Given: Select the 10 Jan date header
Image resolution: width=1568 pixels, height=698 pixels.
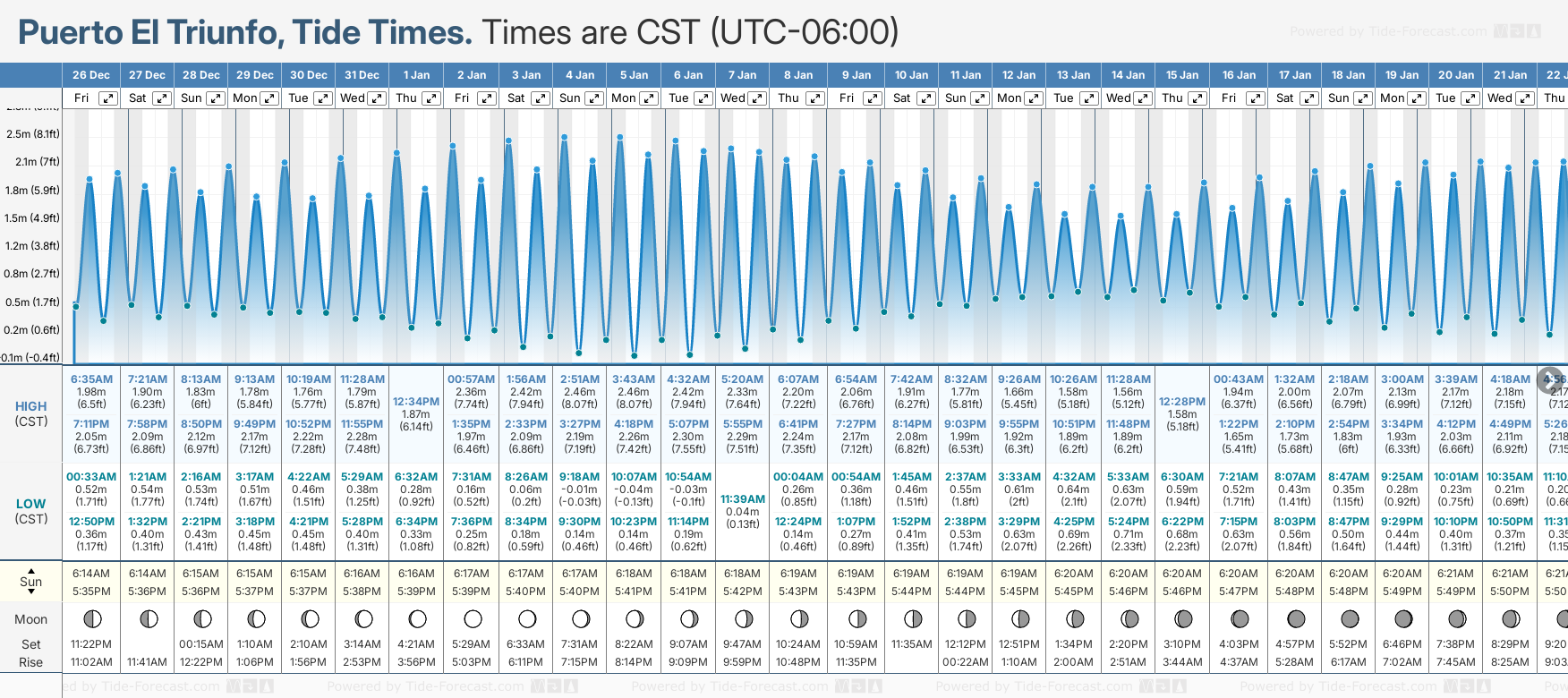Looking at the screenshot, I should coord(912,75).
